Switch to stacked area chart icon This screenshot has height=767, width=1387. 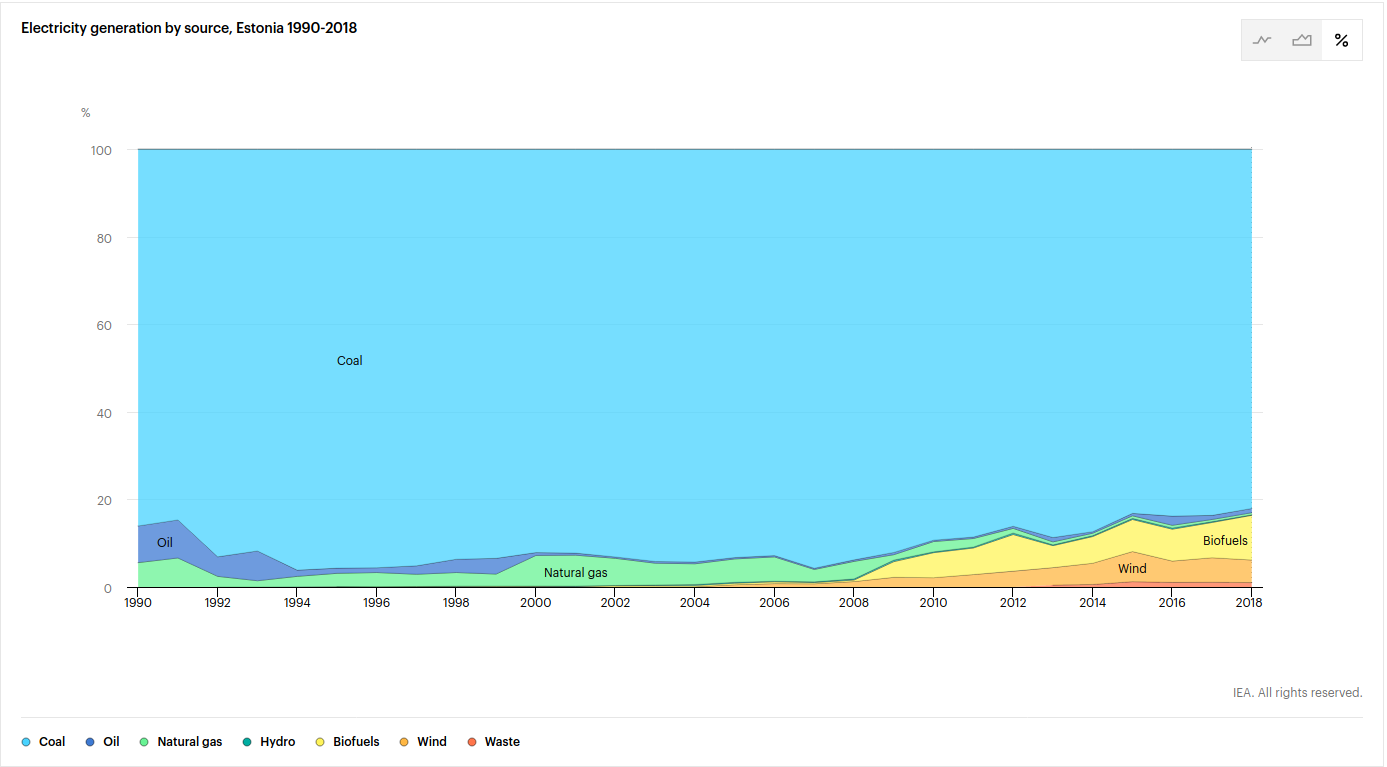(1301, 41)
